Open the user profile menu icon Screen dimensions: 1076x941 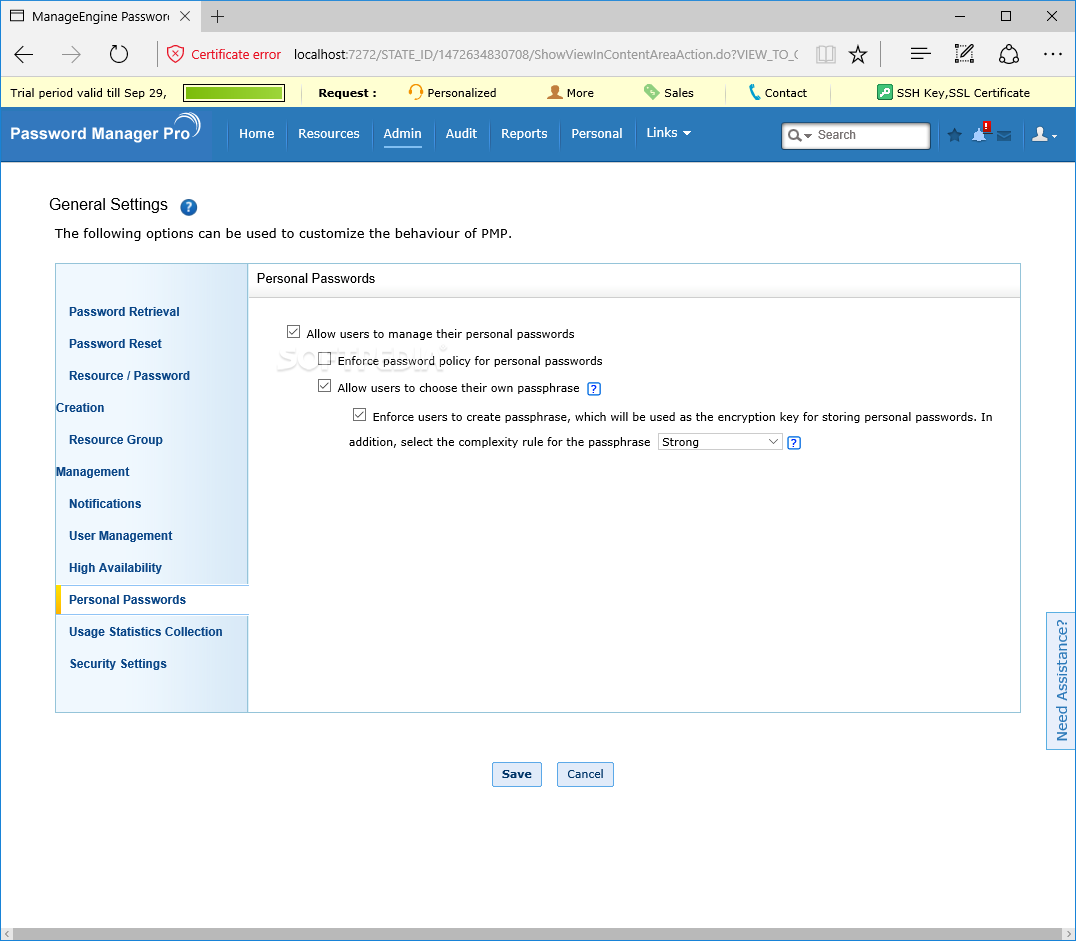[x=1044, y=135]
